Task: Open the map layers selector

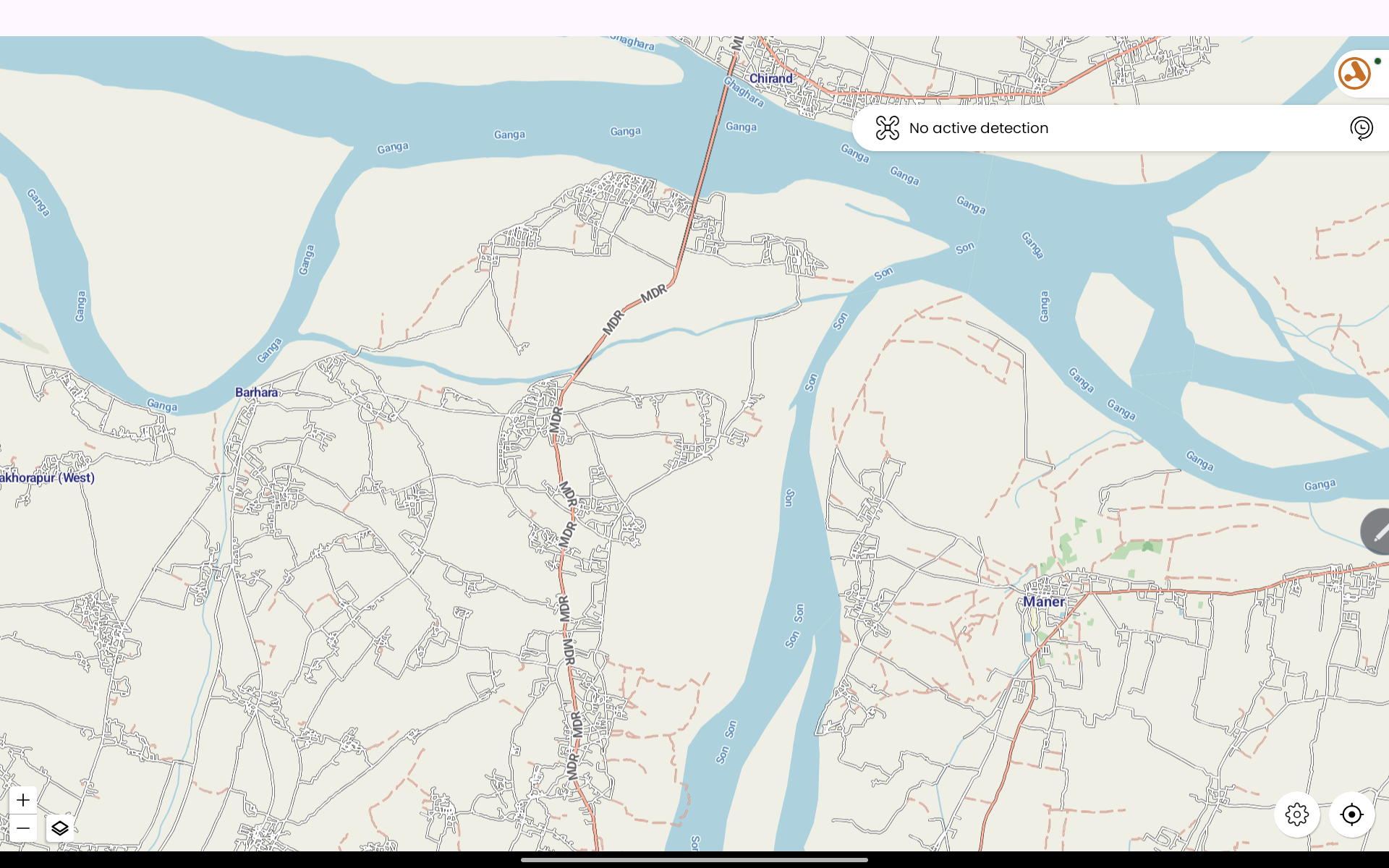Action: pyautogui.click(x=60, y=828)
